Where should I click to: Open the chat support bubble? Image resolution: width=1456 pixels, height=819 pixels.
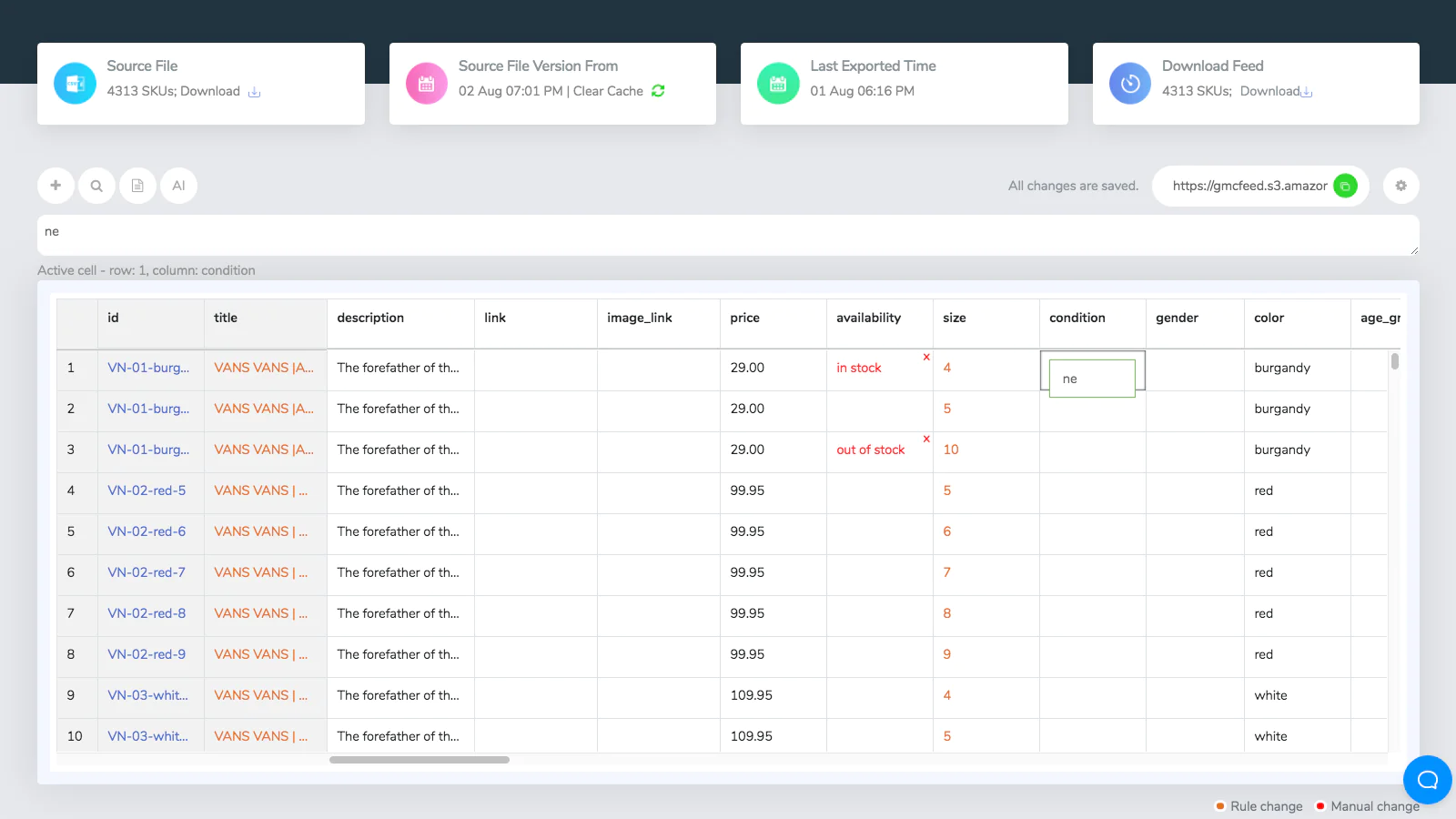point(1427,780)
